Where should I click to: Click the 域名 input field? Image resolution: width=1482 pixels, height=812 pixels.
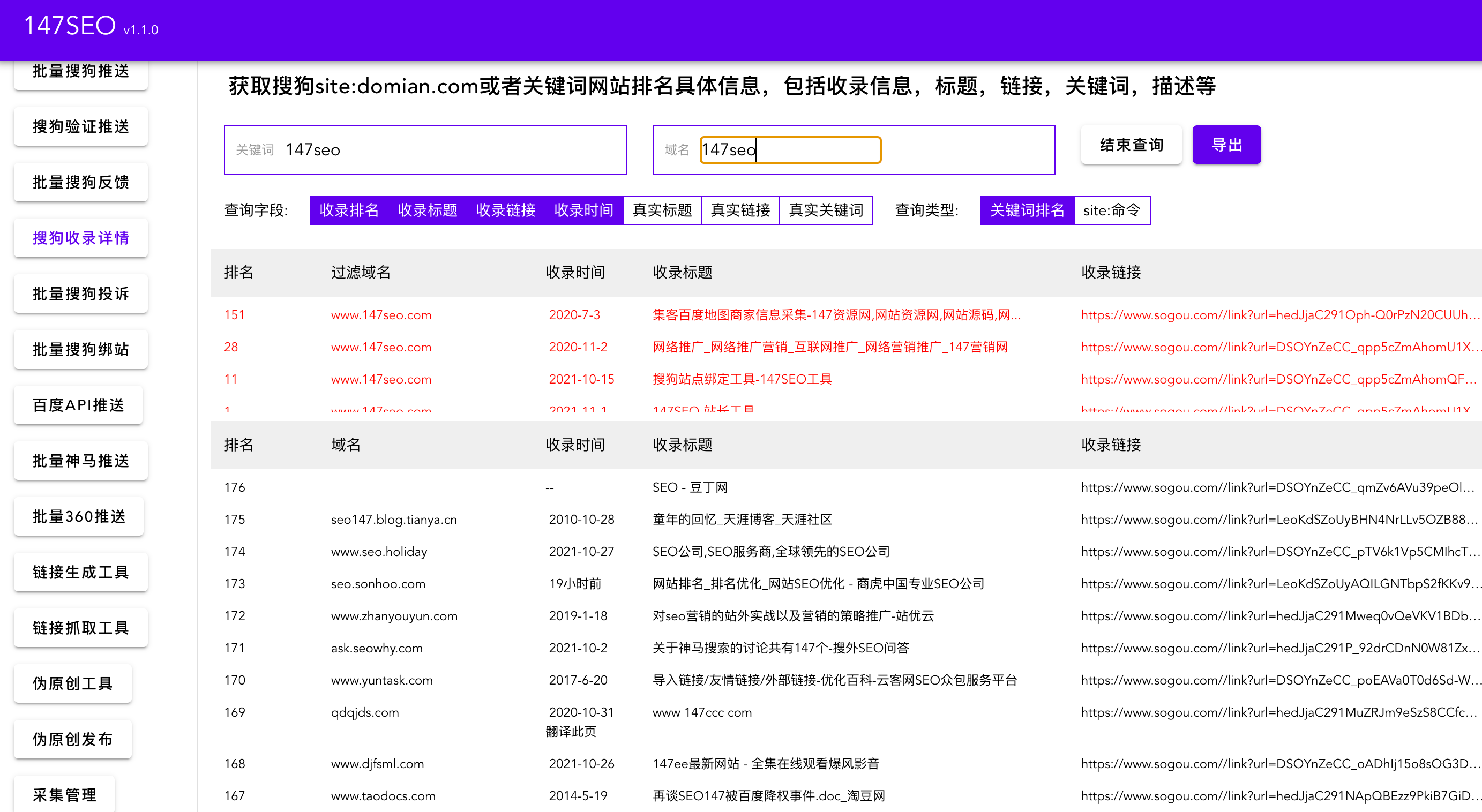pos(790,149)
